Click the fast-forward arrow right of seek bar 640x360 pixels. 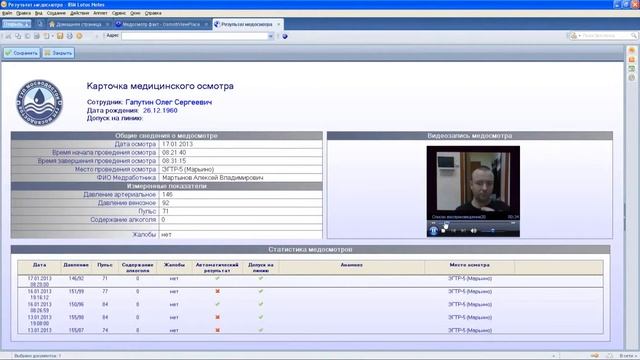pyautogui.click(x=513, y=223)
